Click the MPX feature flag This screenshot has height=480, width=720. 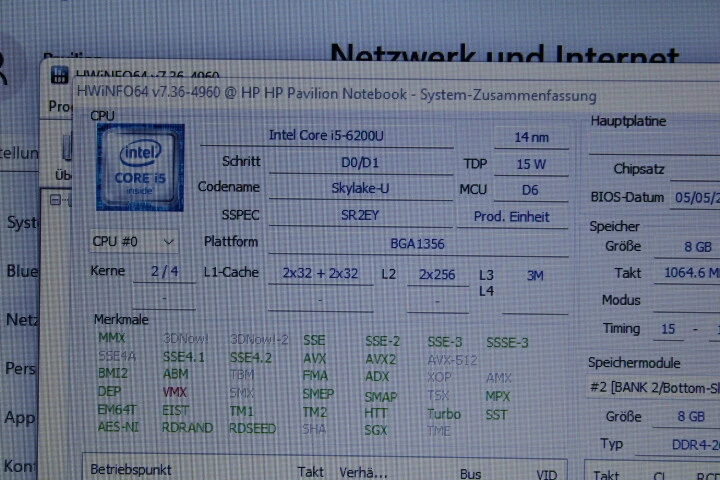tap(498, 396)
